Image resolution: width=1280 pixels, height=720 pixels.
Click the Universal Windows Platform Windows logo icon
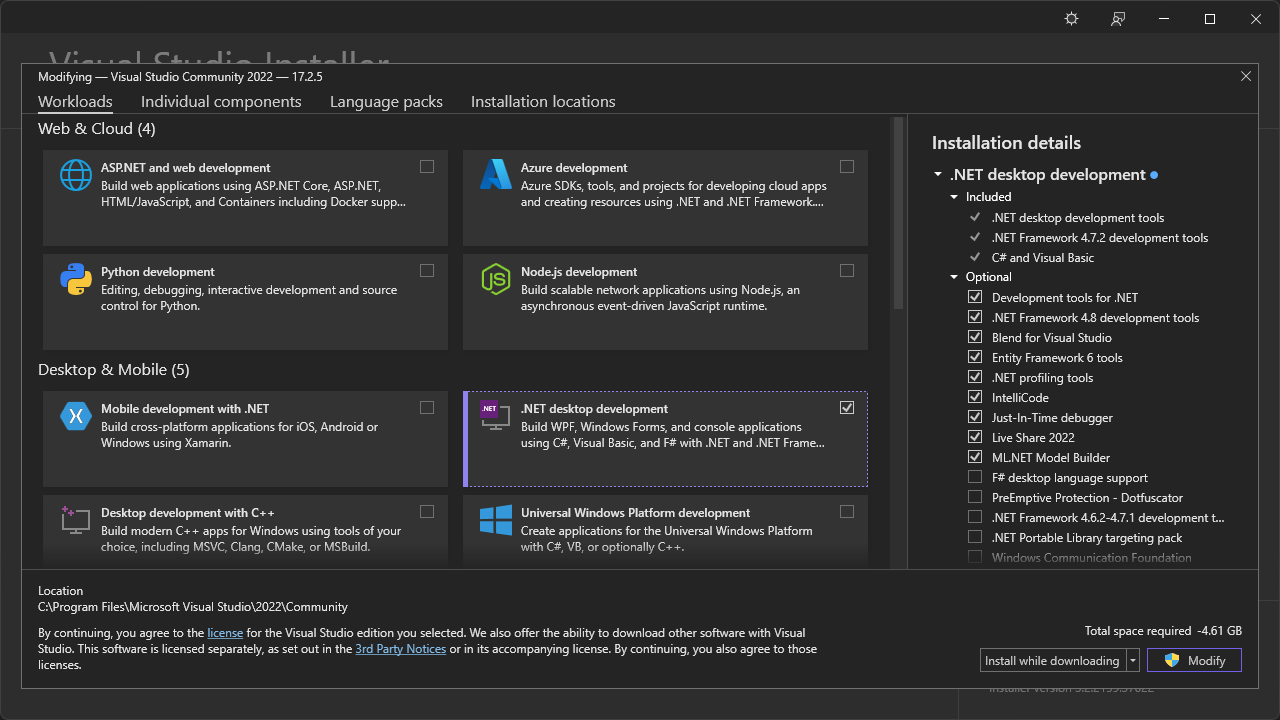tap(496, 520)
